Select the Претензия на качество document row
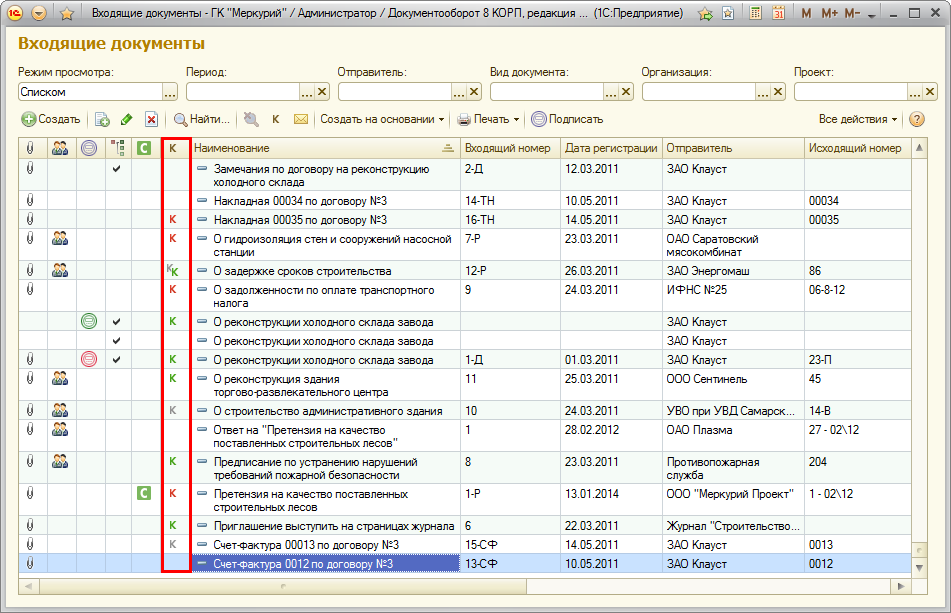This screenshot has width=951, height=613. tap(310, 494)
